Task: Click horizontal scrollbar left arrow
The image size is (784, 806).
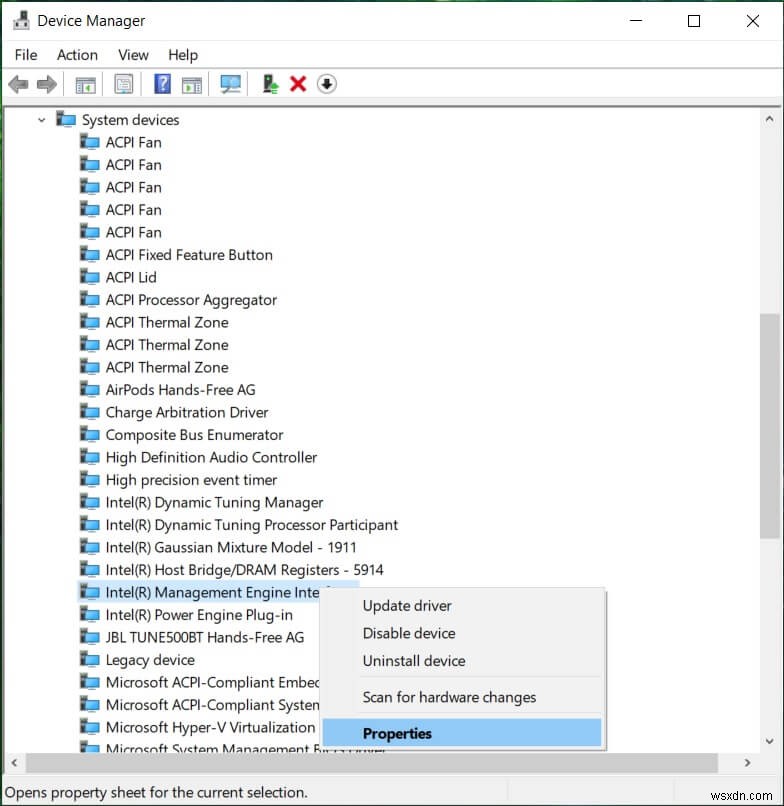Action: [x=14, y=763]
